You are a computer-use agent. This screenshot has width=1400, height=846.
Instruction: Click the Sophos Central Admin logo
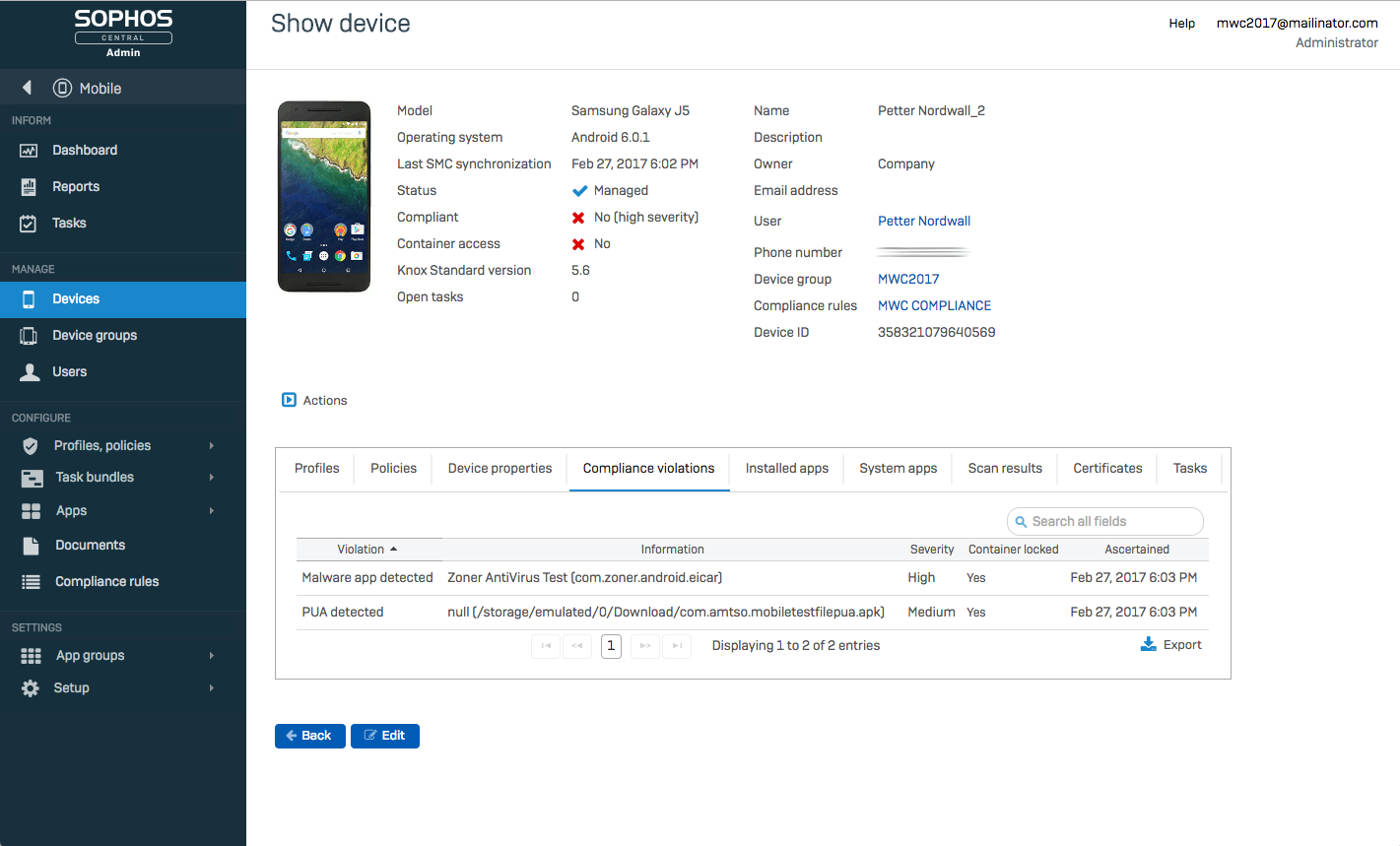pyautogui.click(x=123, y=33)
